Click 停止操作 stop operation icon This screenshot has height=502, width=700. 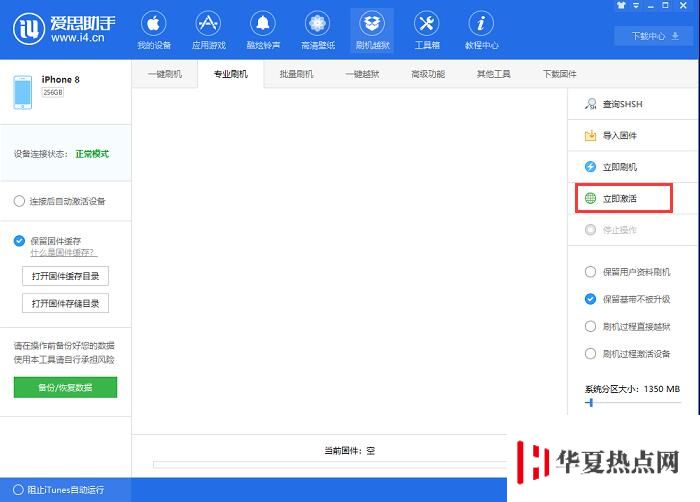(x=590, y=230)
